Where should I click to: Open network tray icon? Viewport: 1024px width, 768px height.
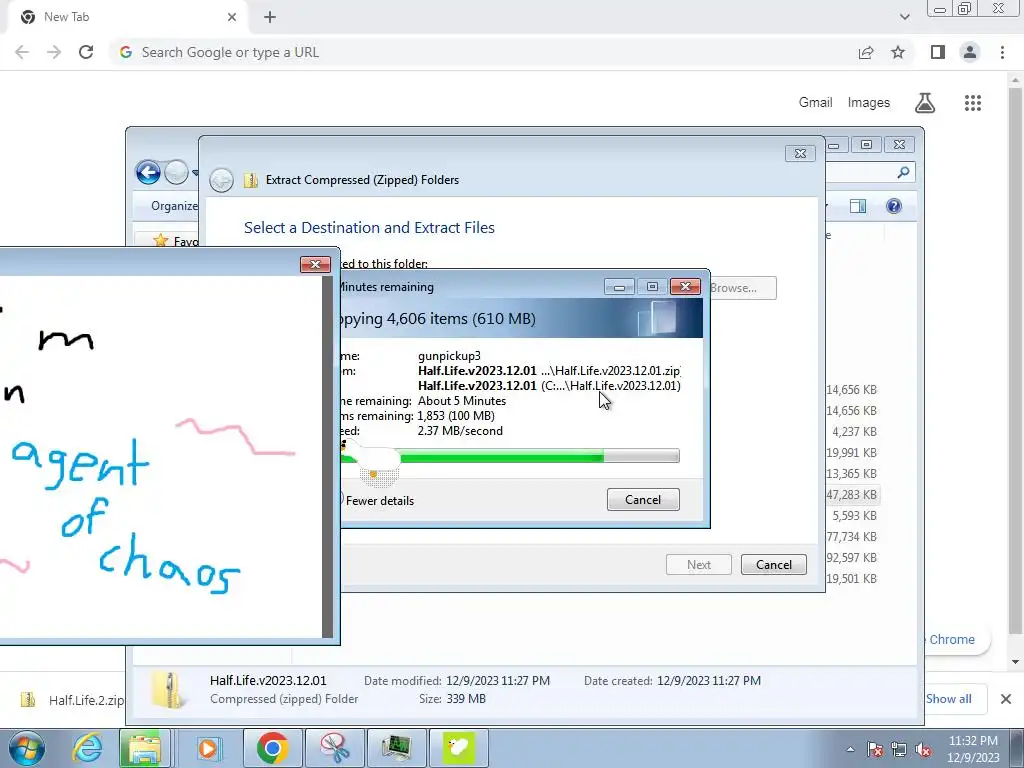pyautogui.click(x=899, y=749)
